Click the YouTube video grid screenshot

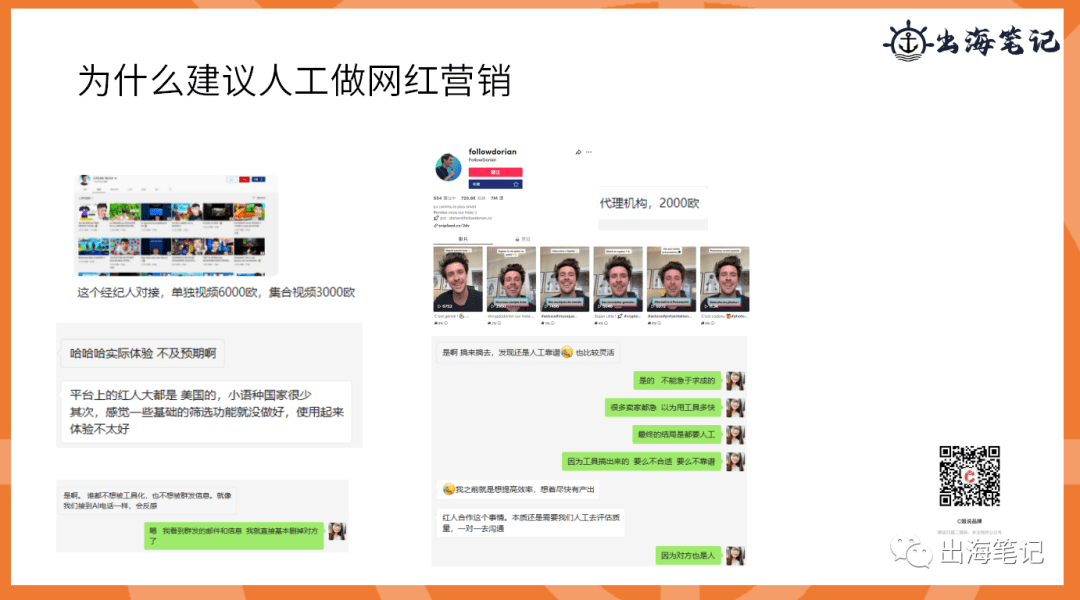click(176, 225)
